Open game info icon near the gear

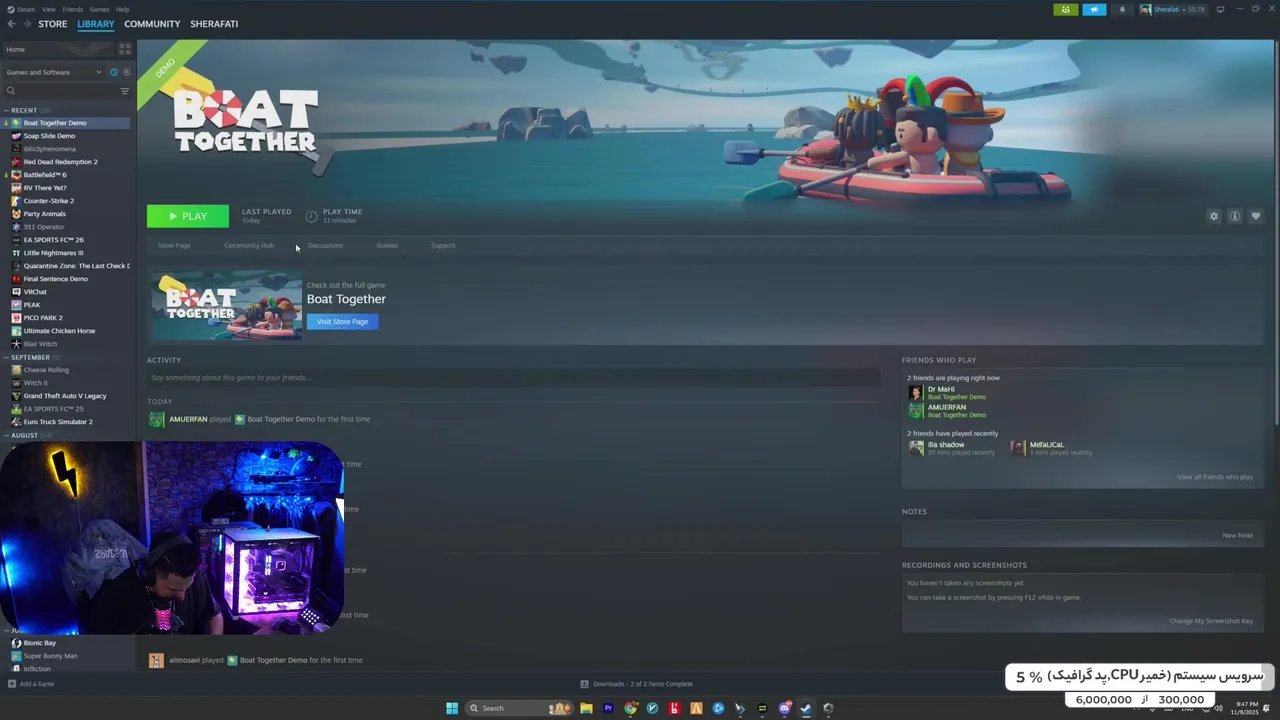click(x=1235, y=216)
